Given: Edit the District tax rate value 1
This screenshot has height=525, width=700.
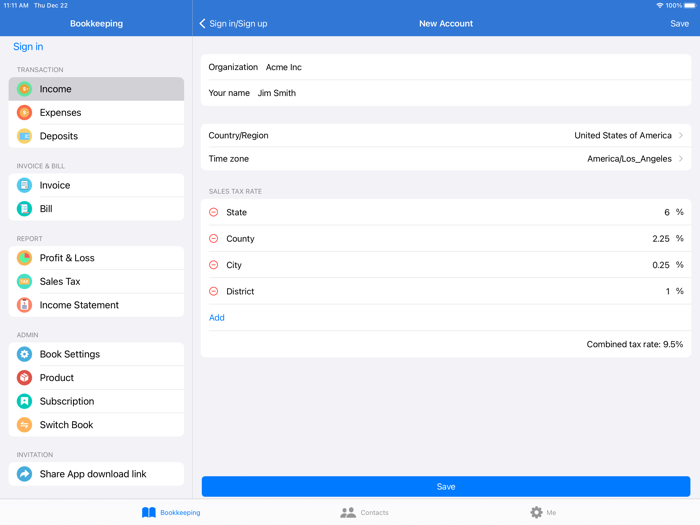Looking at the screenshot, I should point(667,291).
